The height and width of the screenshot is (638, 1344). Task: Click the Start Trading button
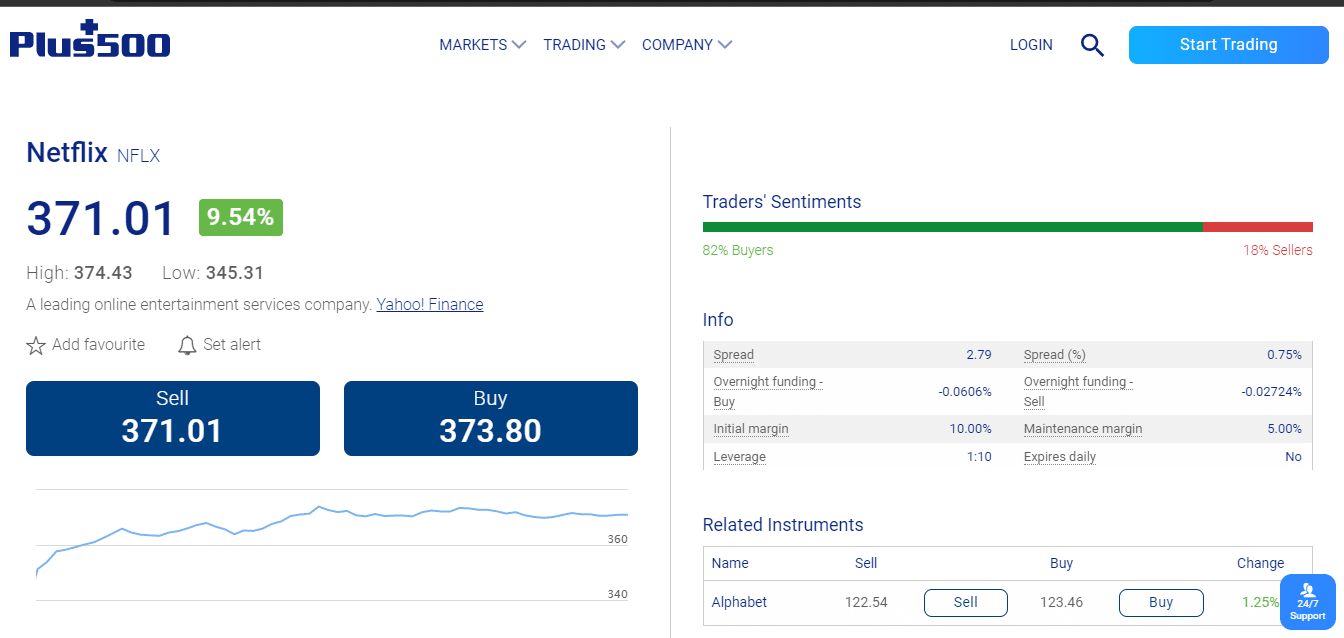click(1229, 45)
